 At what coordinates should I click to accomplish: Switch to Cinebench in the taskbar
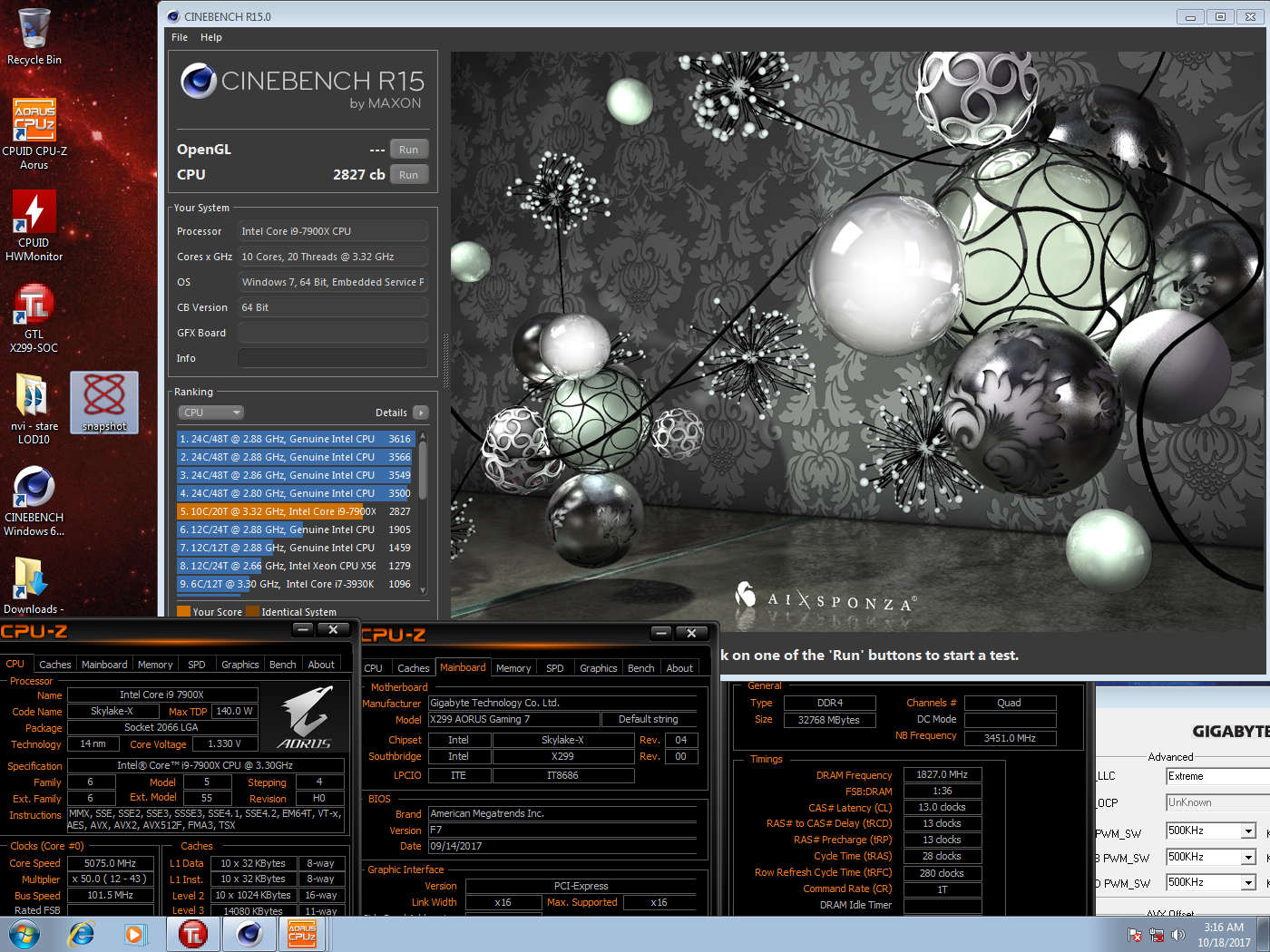pyautogui.click(x=249, y=934)
